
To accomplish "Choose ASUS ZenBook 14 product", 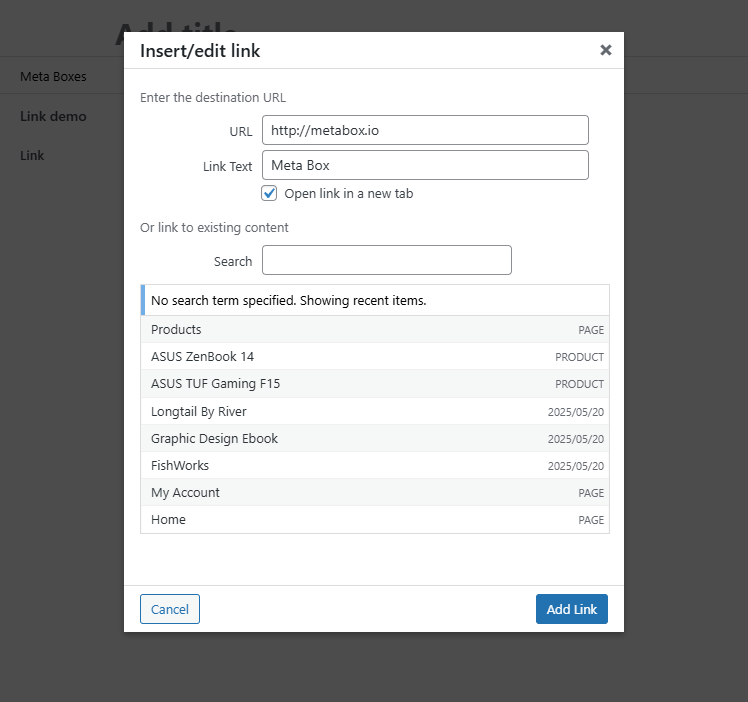I will 375,356.
